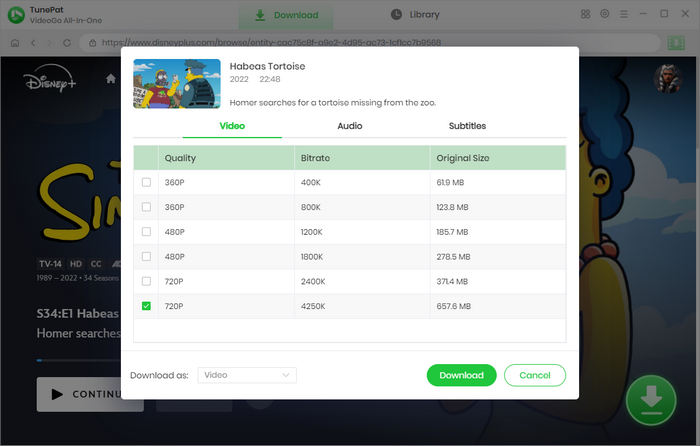Open the Download tab in header

tap(286, 15)
